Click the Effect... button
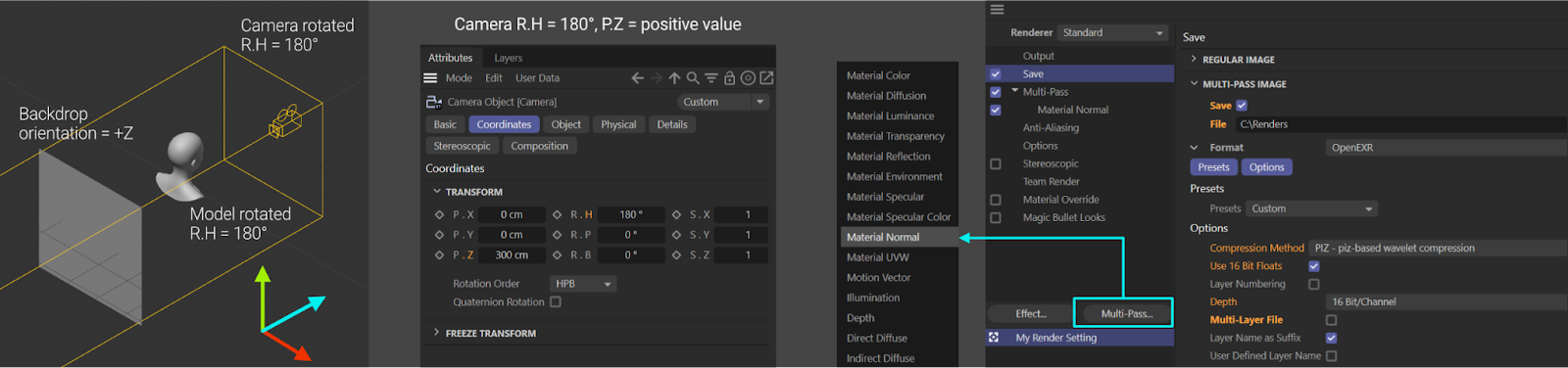The width and height of the screenshot is (1568, 368). [1030, 313]
